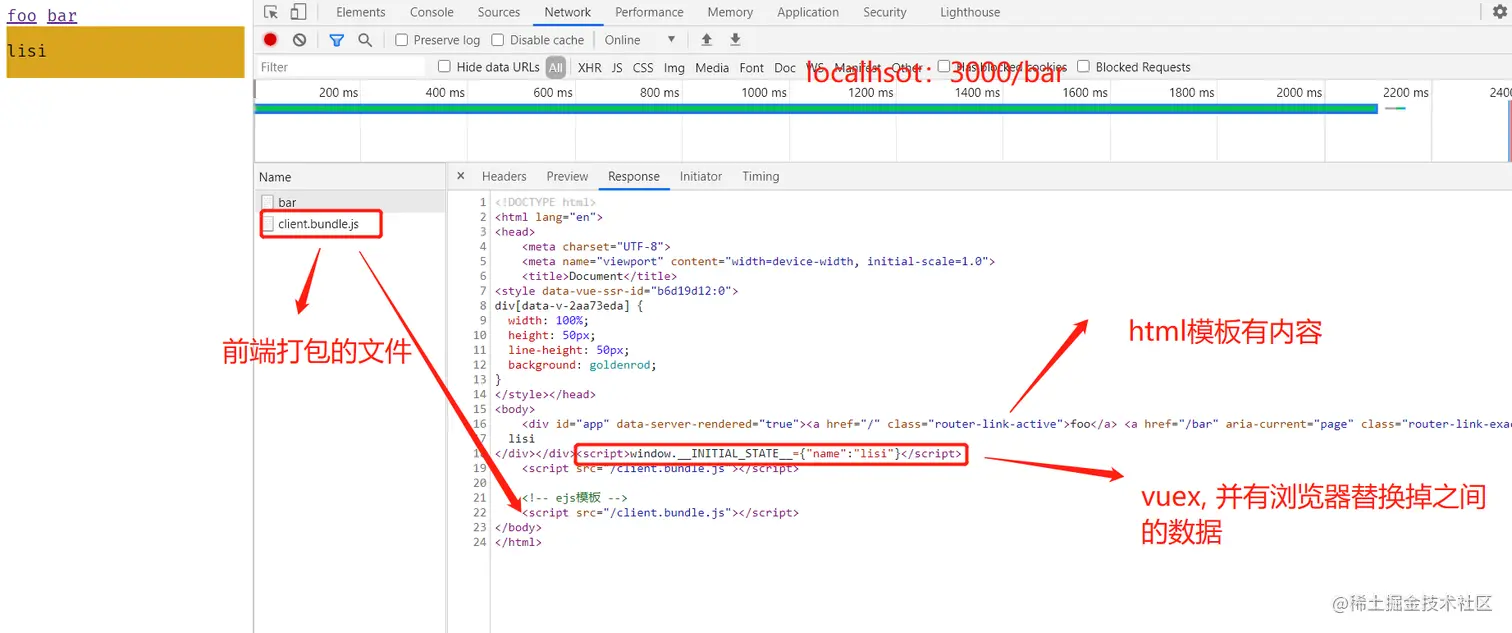1512x633 pixels.
Task: Show the request Headers tab
Action: point(504,176)
